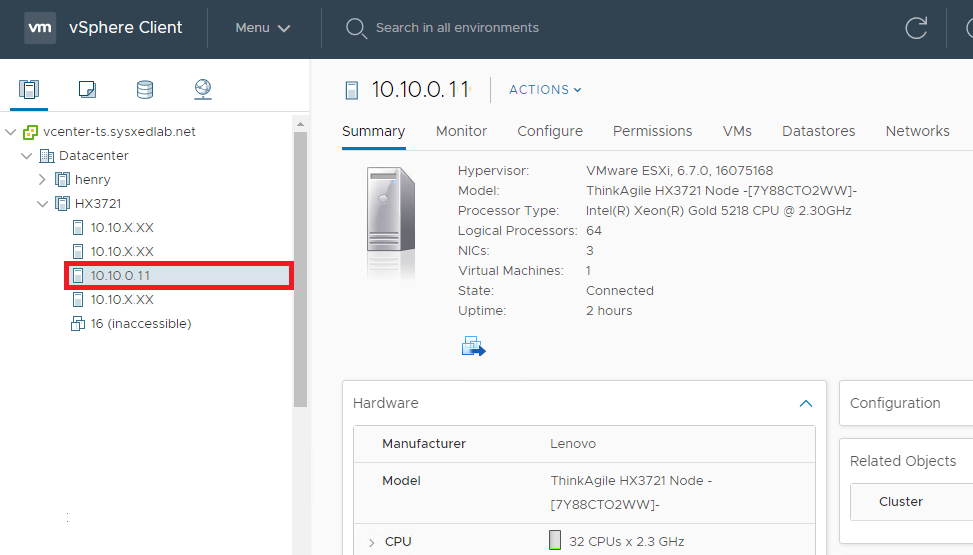
Task: Expand the CPU row
Action: pyautogui.click(x=372, y=542)
